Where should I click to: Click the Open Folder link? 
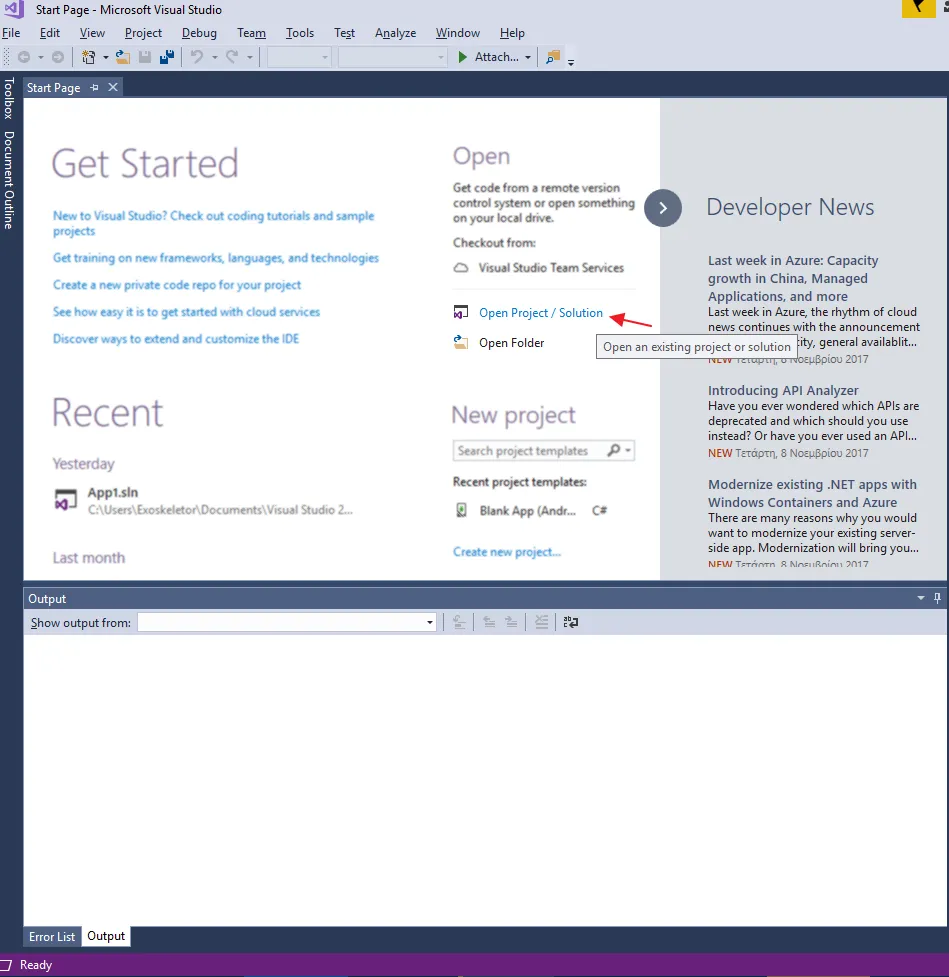tap(511, 343)
